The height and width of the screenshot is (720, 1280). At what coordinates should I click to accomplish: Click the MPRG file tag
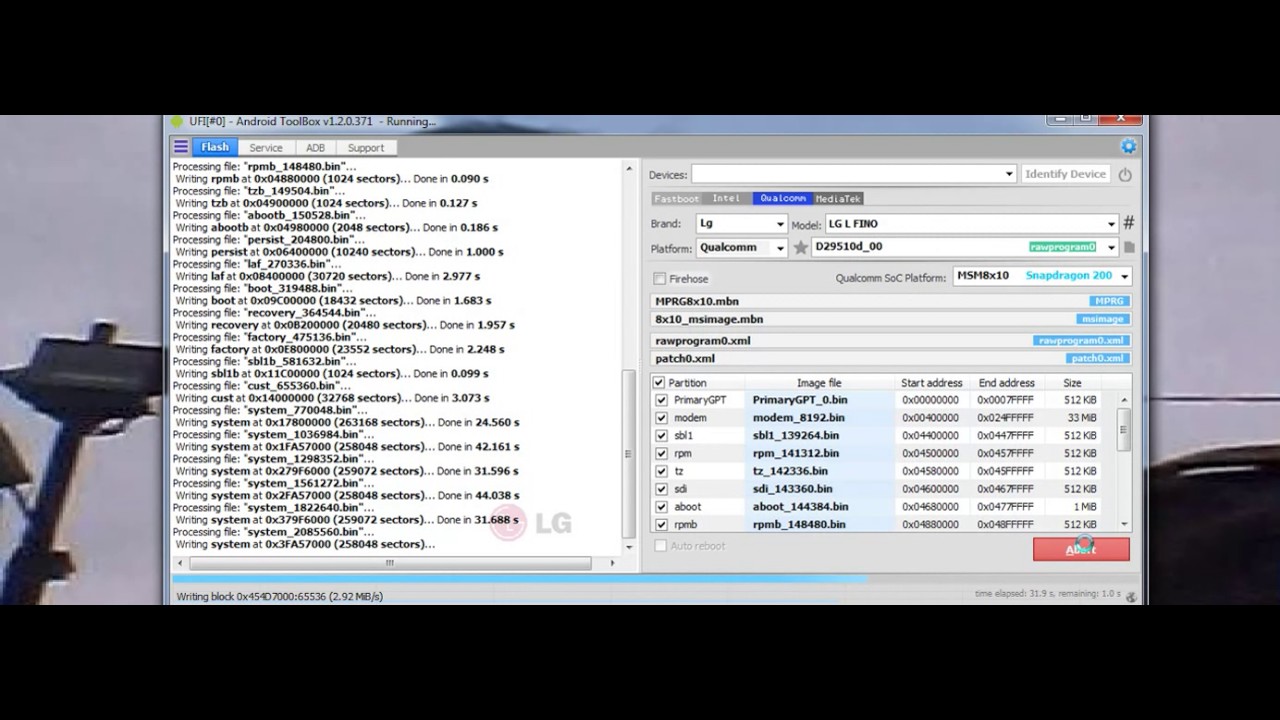click(x=1109, y=301)
